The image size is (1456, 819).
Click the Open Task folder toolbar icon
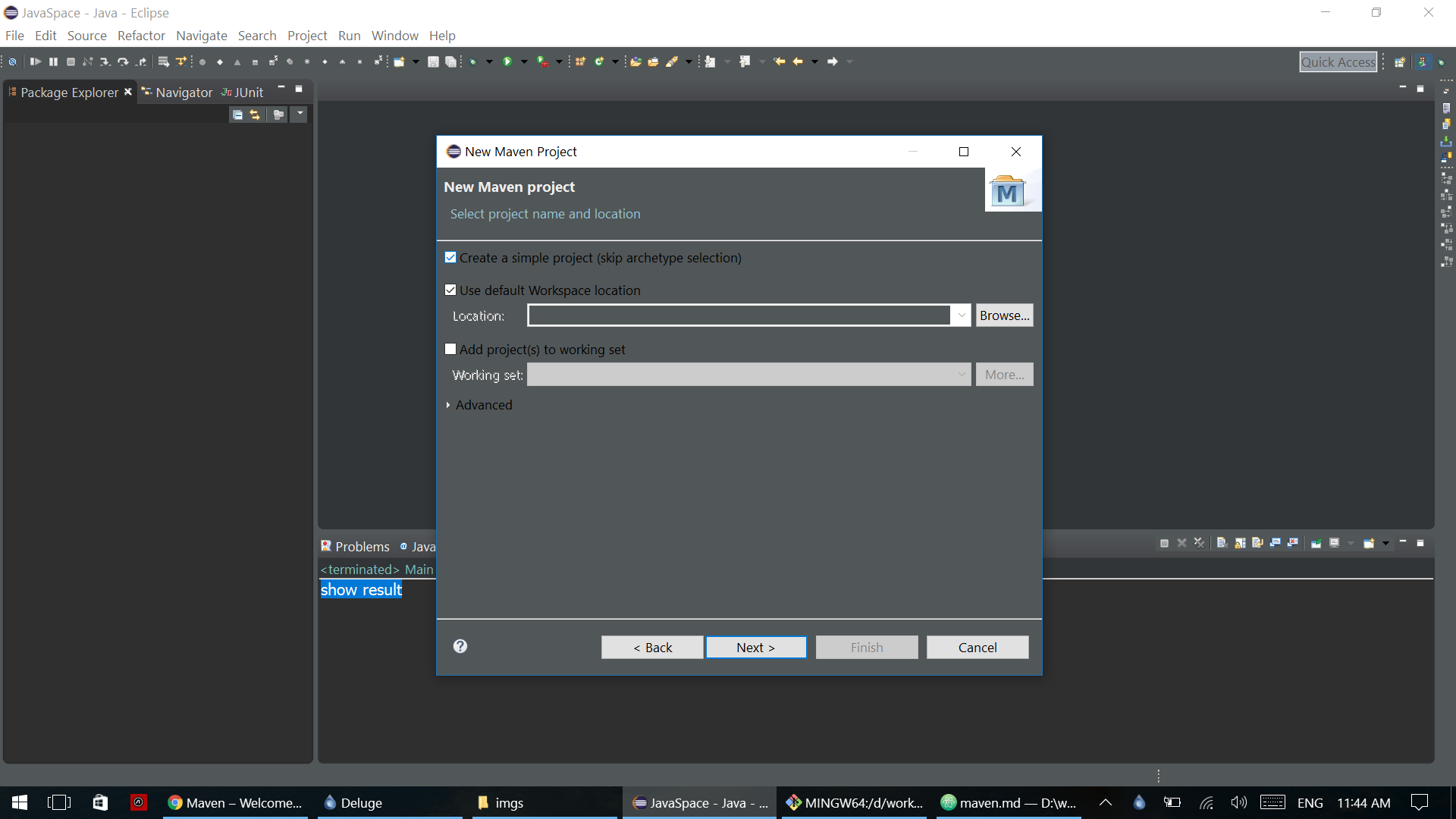point(653,61)
